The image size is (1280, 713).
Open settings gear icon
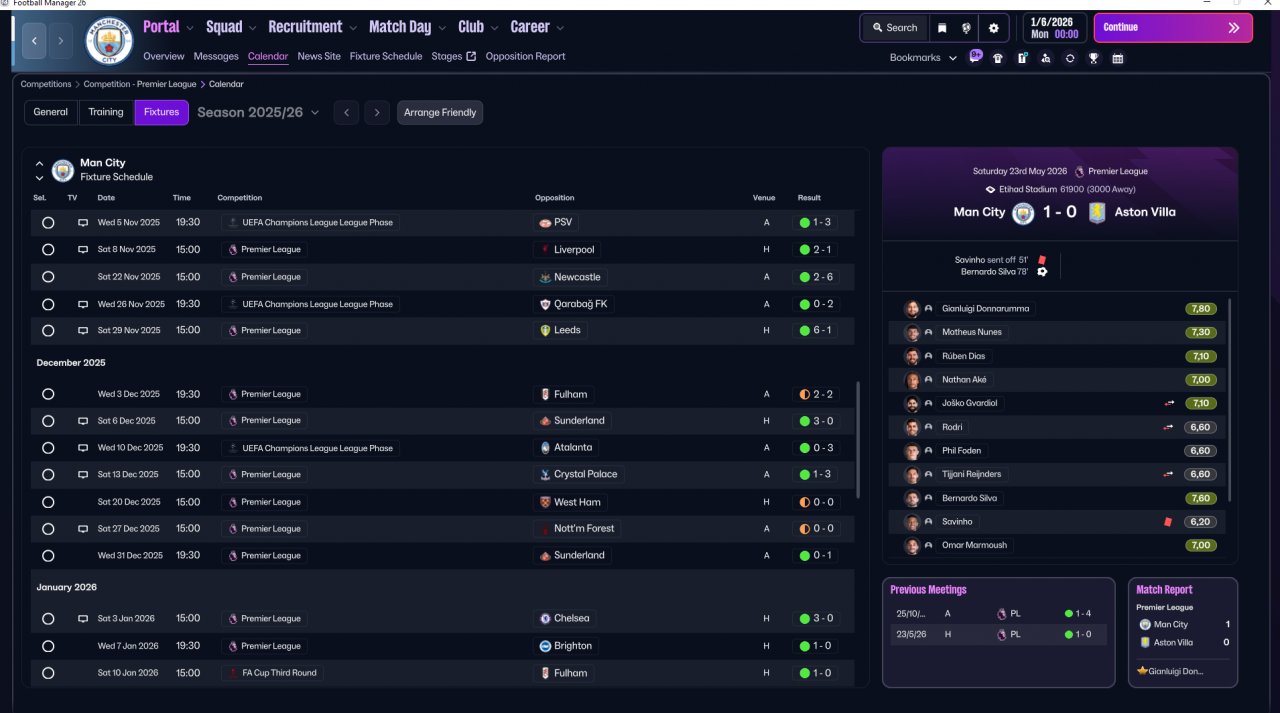click(993, 28)
